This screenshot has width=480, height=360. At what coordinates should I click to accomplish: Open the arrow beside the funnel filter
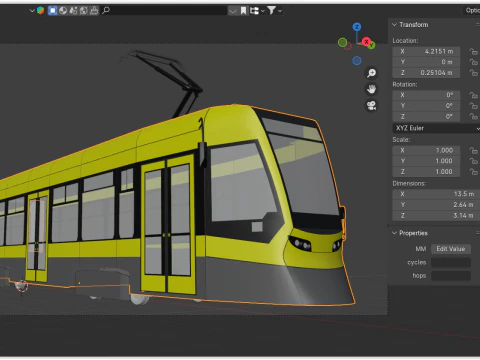click(280, 11)
